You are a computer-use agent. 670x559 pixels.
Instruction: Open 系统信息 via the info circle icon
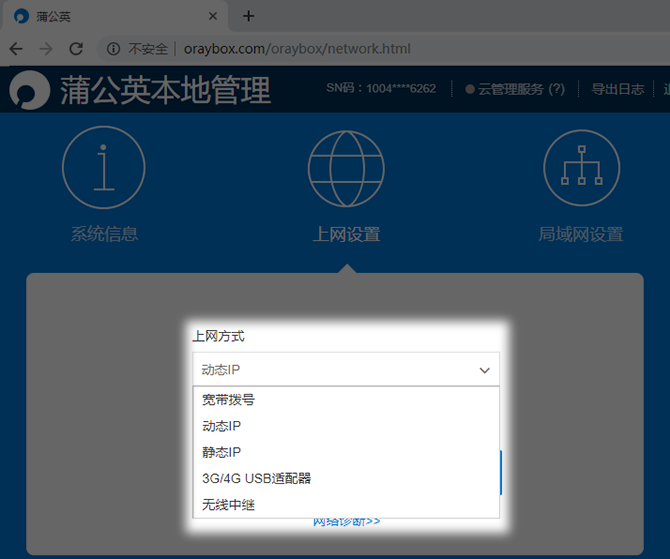pyautogui.click(x=104, y=167)
